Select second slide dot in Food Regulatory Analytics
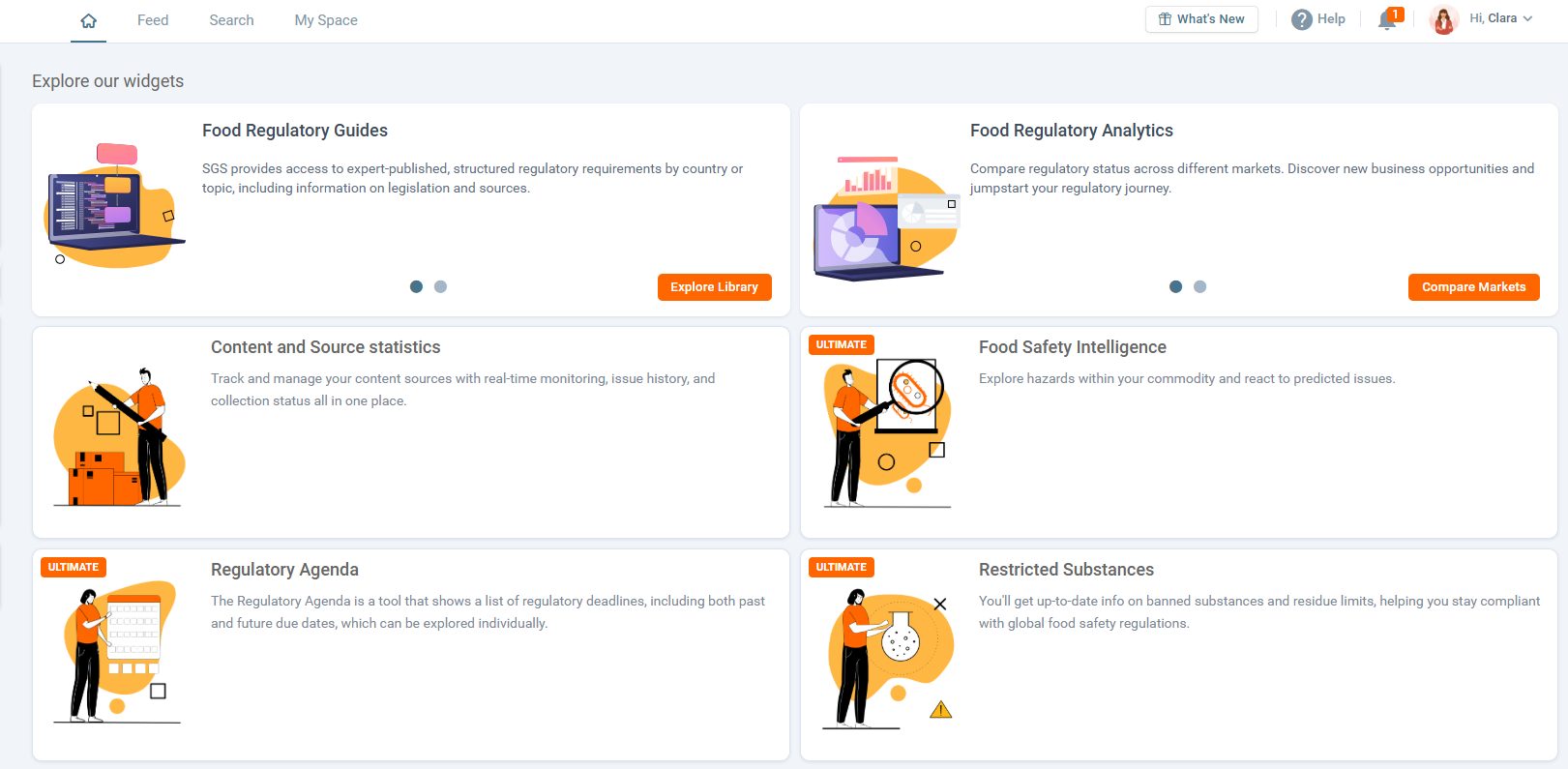 [x=1200, y=286]
